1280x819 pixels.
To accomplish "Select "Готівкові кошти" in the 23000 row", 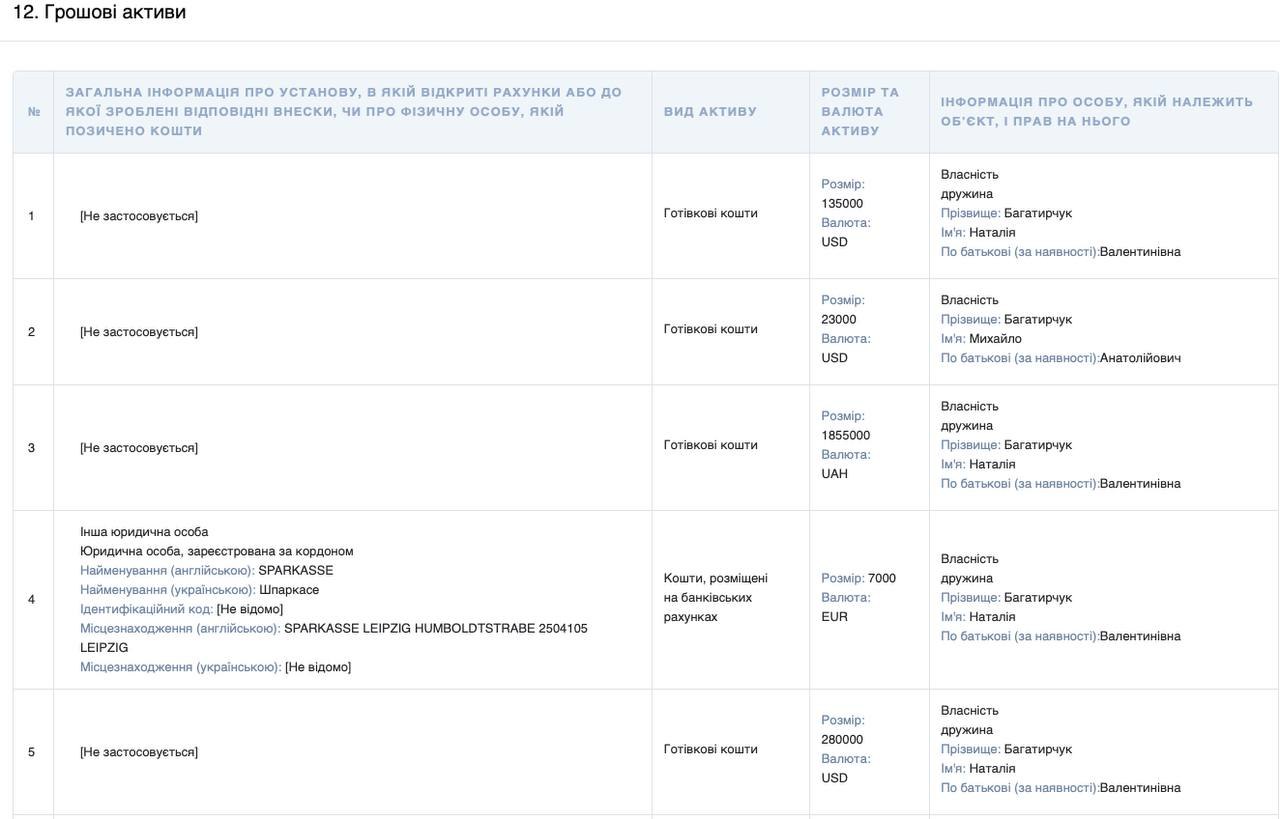I will coord(711,329).
